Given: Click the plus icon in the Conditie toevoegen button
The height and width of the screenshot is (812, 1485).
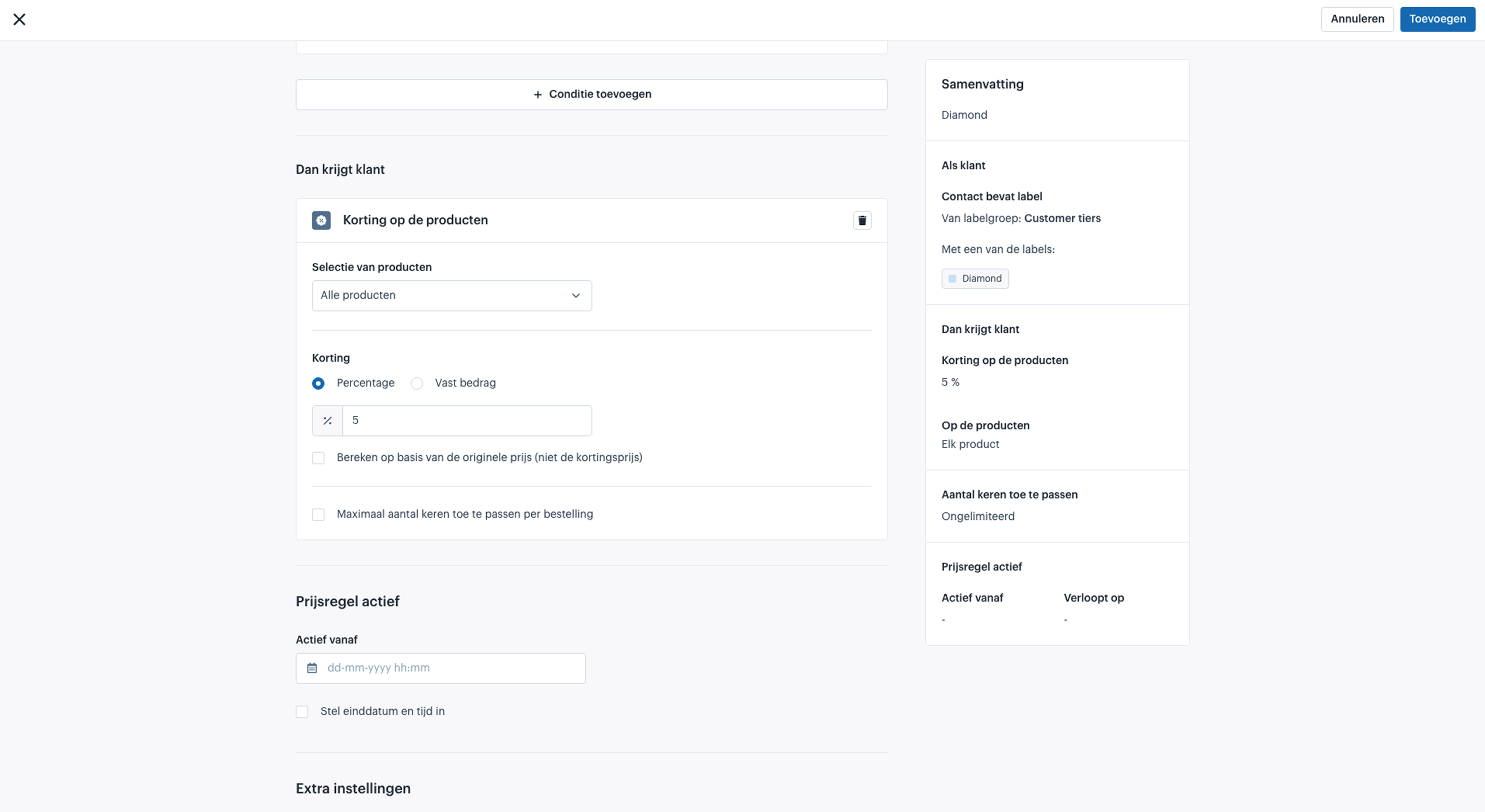Looking at the screenshot, I should point(537,94).
